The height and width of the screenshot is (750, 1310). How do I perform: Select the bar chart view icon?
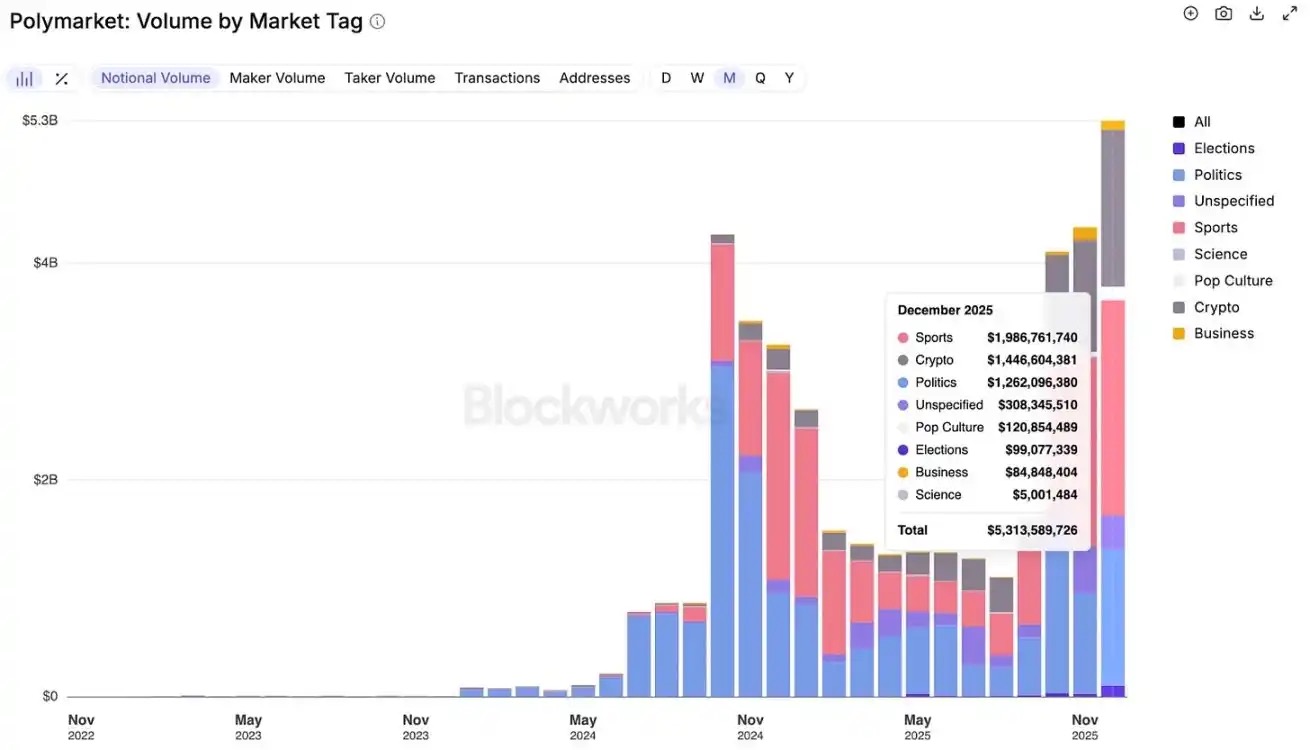23,77
